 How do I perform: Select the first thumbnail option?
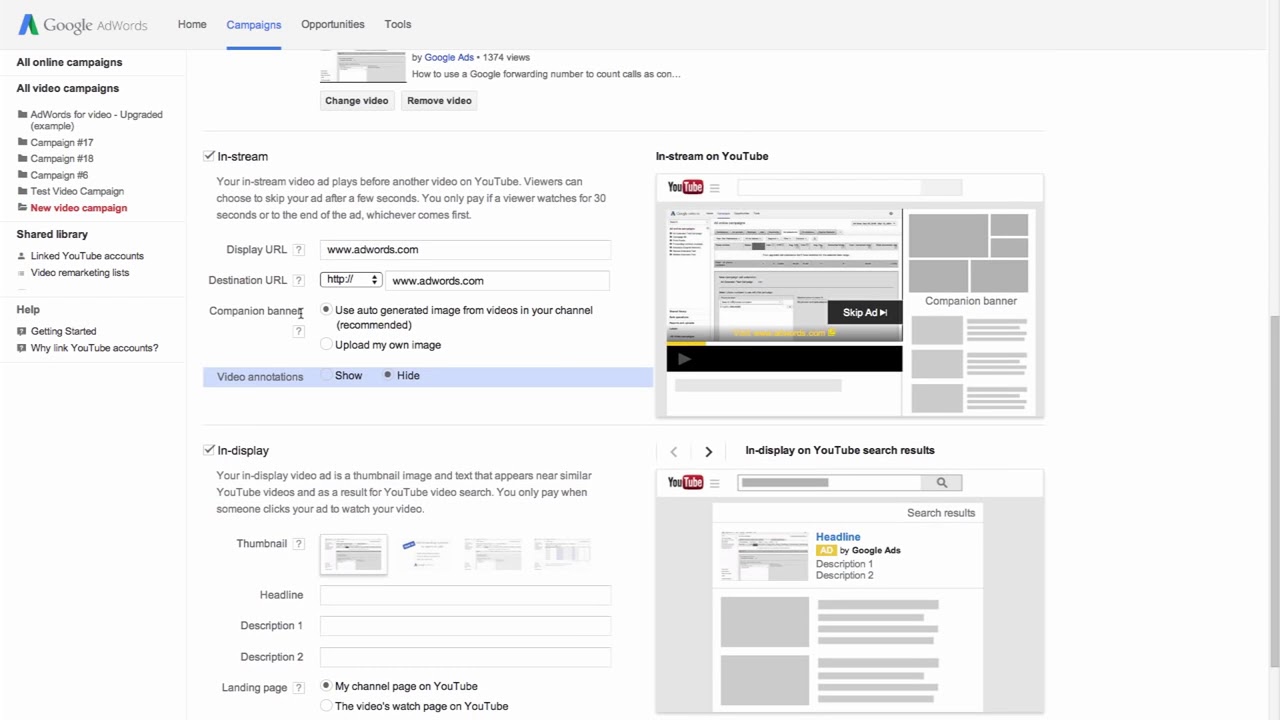(x=353, y=555)
